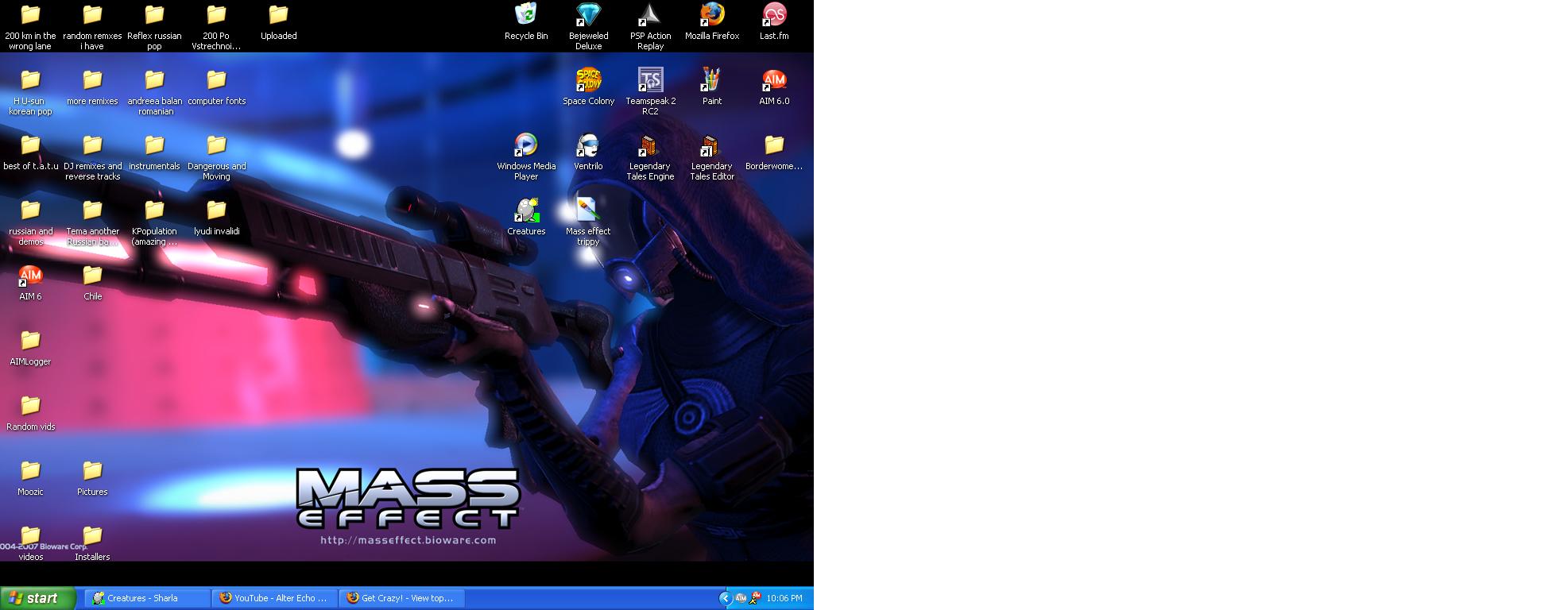Select the Paint shortcut icon

(711, 80)
